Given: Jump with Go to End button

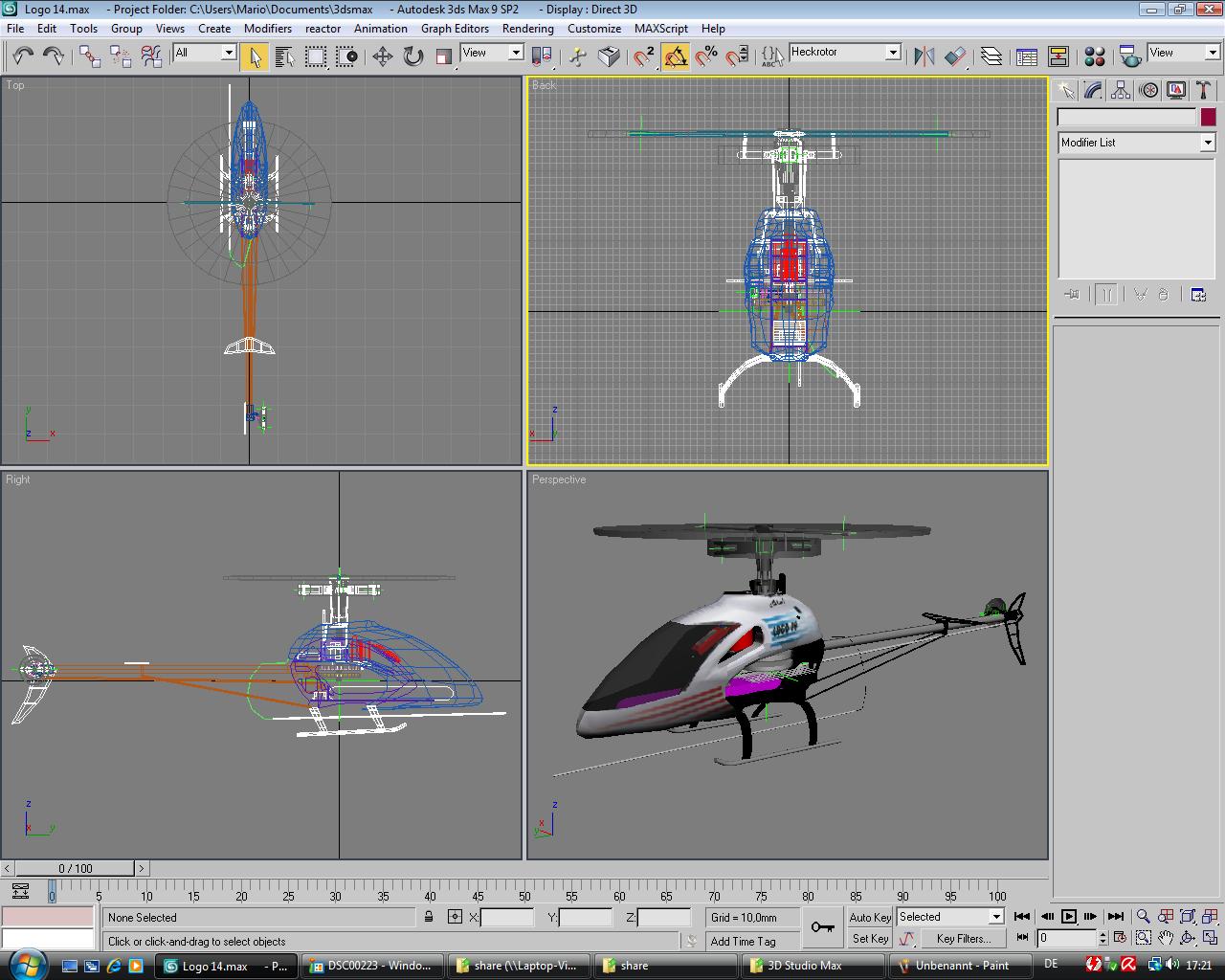Looking at the screenshot, I should [1116, 916].
